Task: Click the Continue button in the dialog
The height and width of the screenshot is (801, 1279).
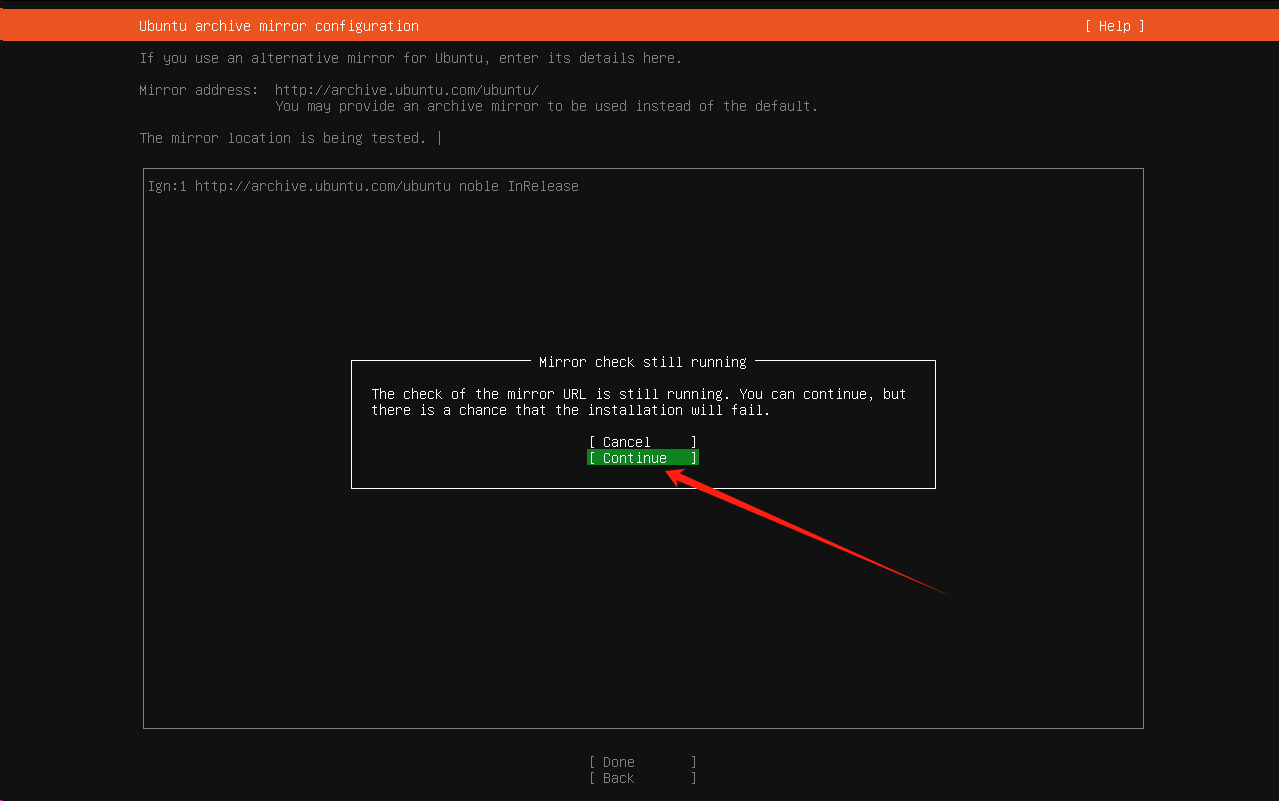Action: [643, 458]
